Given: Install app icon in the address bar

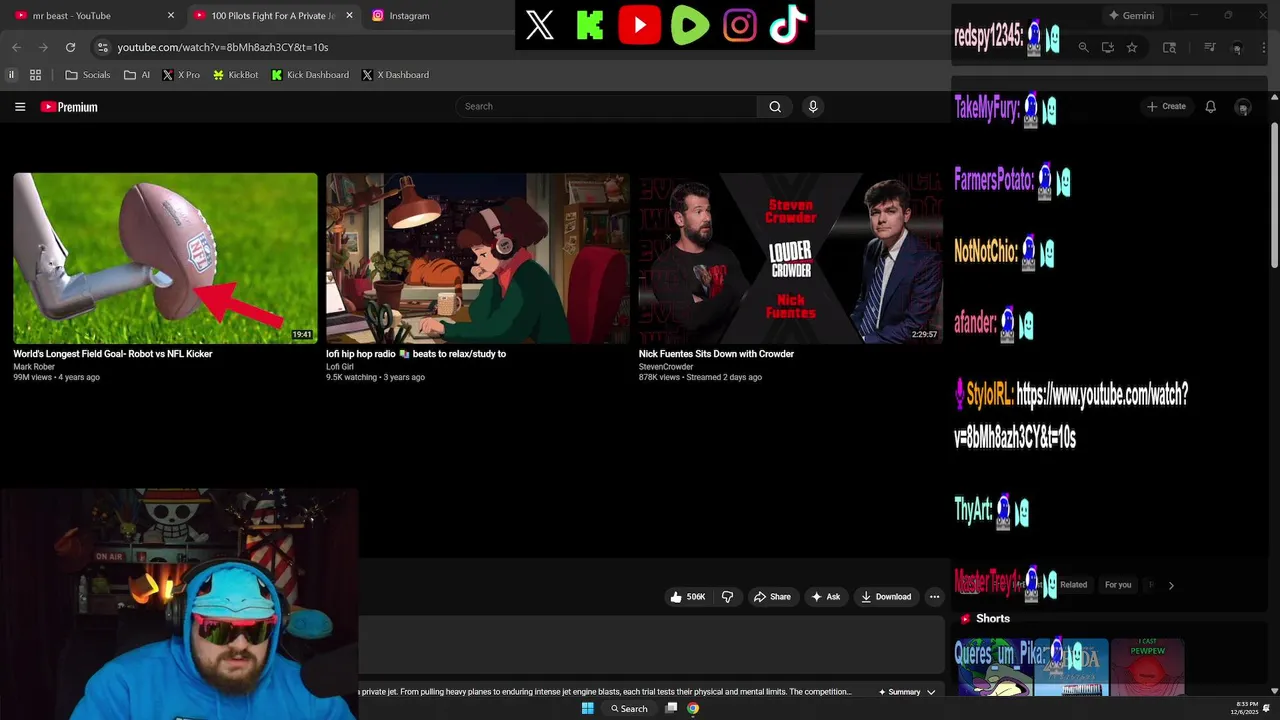Looking at the screenshot, I should point(1108,47).
